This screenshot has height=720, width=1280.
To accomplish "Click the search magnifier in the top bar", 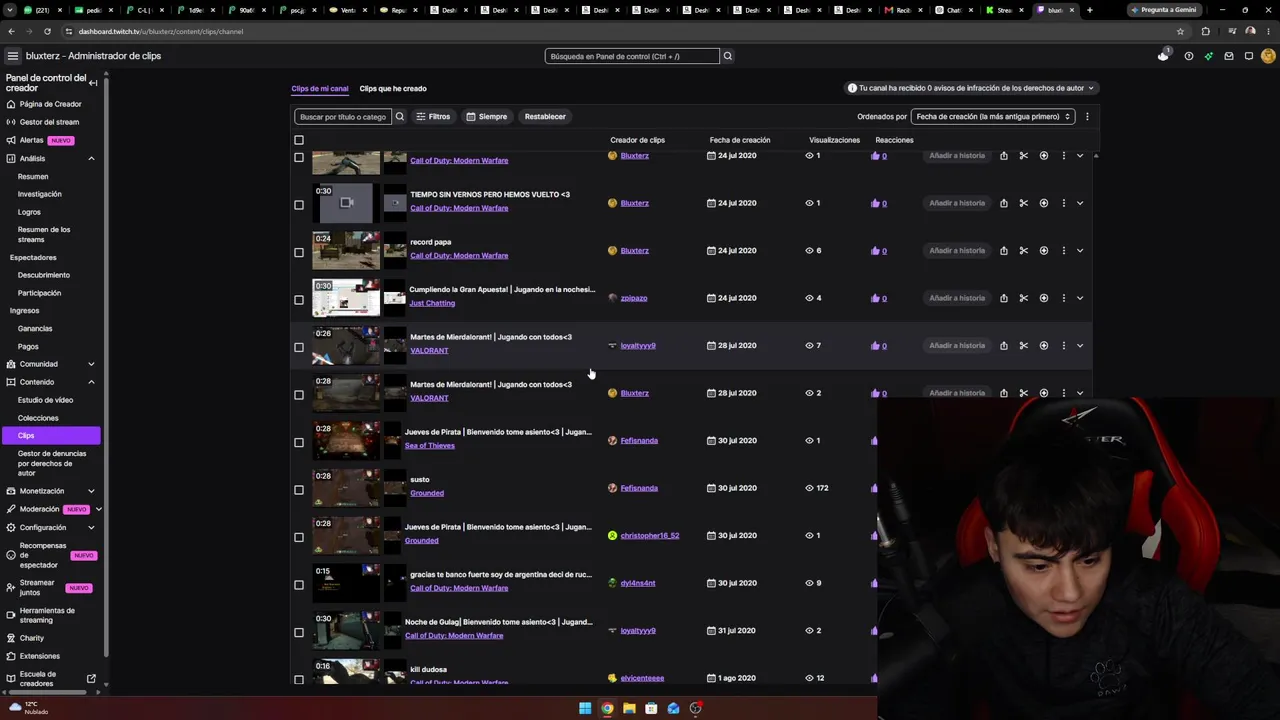I will 727,56.
